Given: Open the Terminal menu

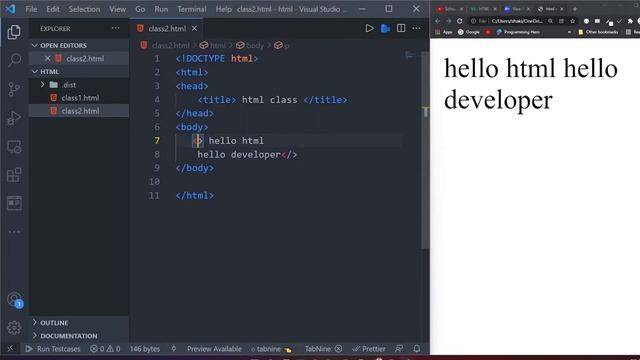Looking at the screenshot, I should 191,9.
